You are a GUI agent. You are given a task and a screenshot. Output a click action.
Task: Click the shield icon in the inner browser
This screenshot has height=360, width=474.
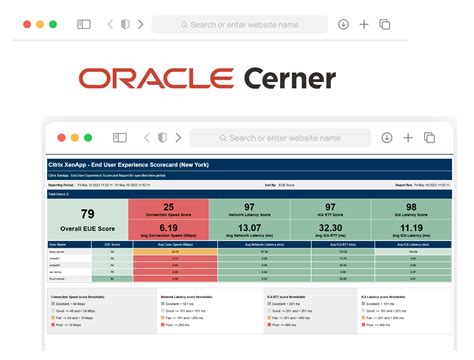pyautogui.click(x=162, y=138)
